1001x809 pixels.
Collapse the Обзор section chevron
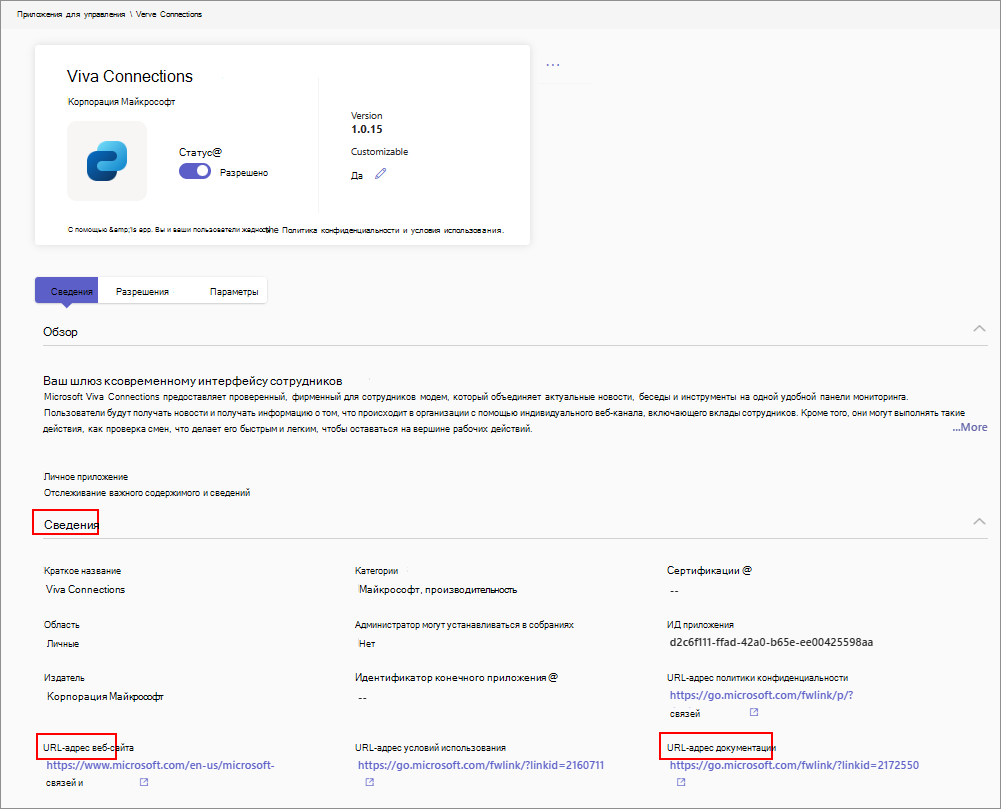(979, 328)
